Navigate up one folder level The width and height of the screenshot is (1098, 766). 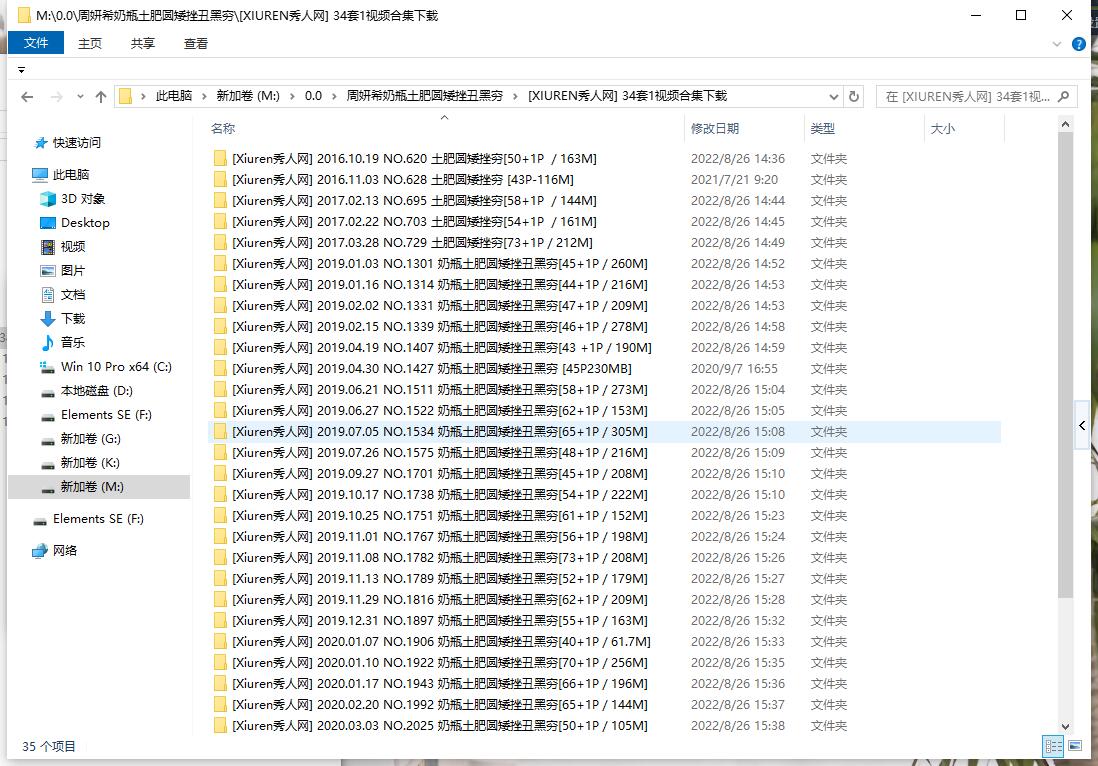(x=101, y=97)
